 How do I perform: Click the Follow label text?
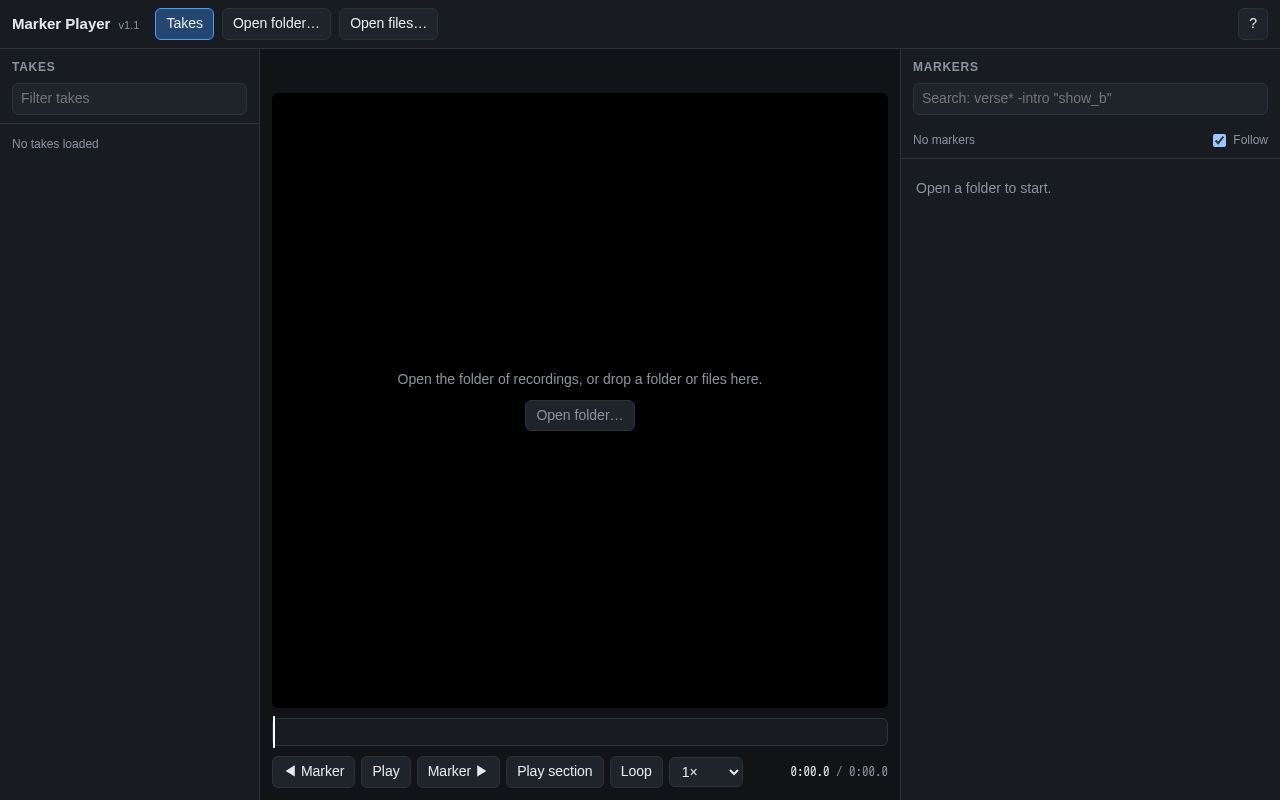click(1250, 140)
